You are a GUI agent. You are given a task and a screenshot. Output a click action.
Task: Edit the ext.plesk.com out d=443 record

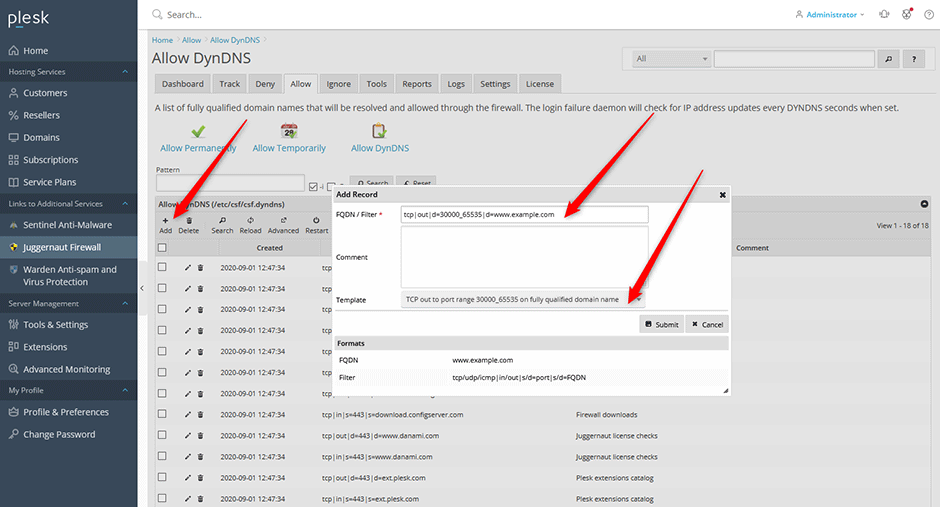click(188, 478)
